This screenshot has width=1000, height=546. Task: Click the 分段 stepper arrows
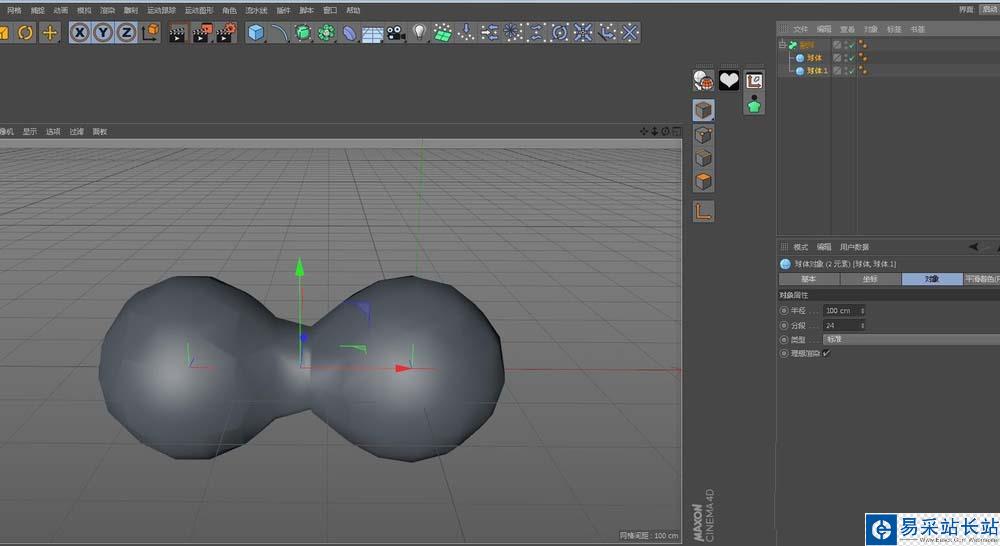point(862,325)
